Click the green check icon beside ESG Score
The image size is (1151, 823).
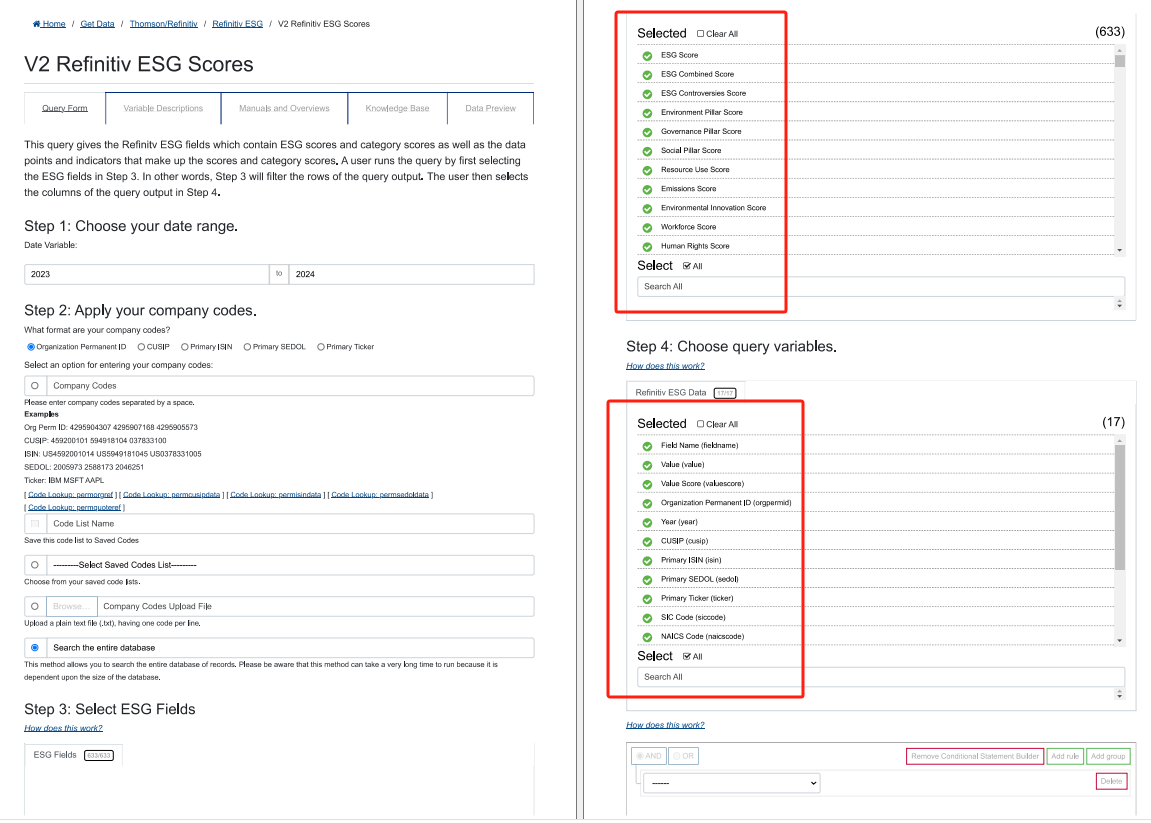647,56
